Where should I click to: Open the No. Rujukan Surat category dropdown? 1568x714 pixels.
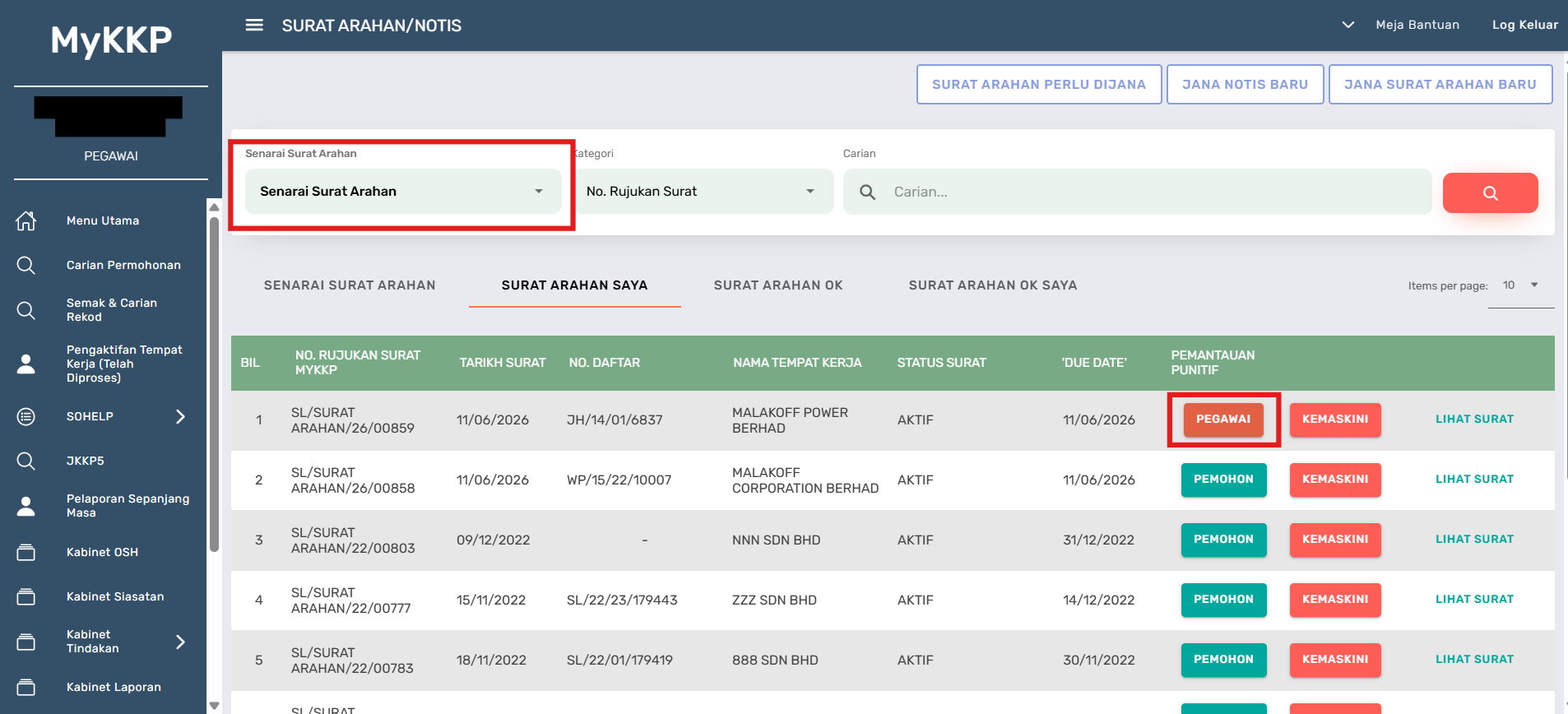pos(703,191)
